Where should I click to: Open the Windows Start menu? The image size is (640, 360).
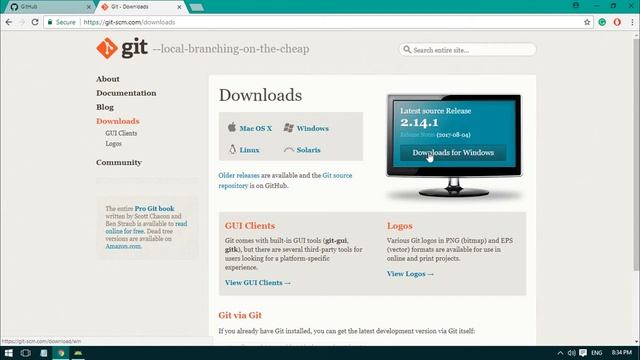pos(9,353)
